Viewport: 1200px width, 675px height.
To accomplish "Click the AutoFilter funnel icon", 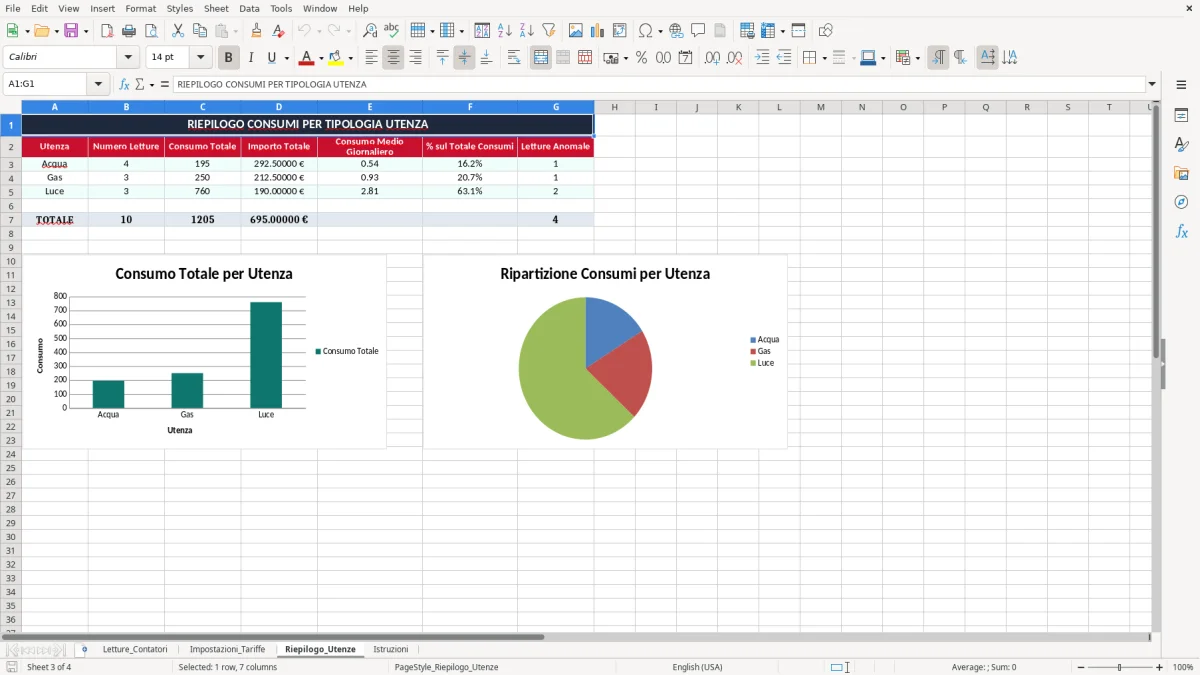I will (549, 31).
